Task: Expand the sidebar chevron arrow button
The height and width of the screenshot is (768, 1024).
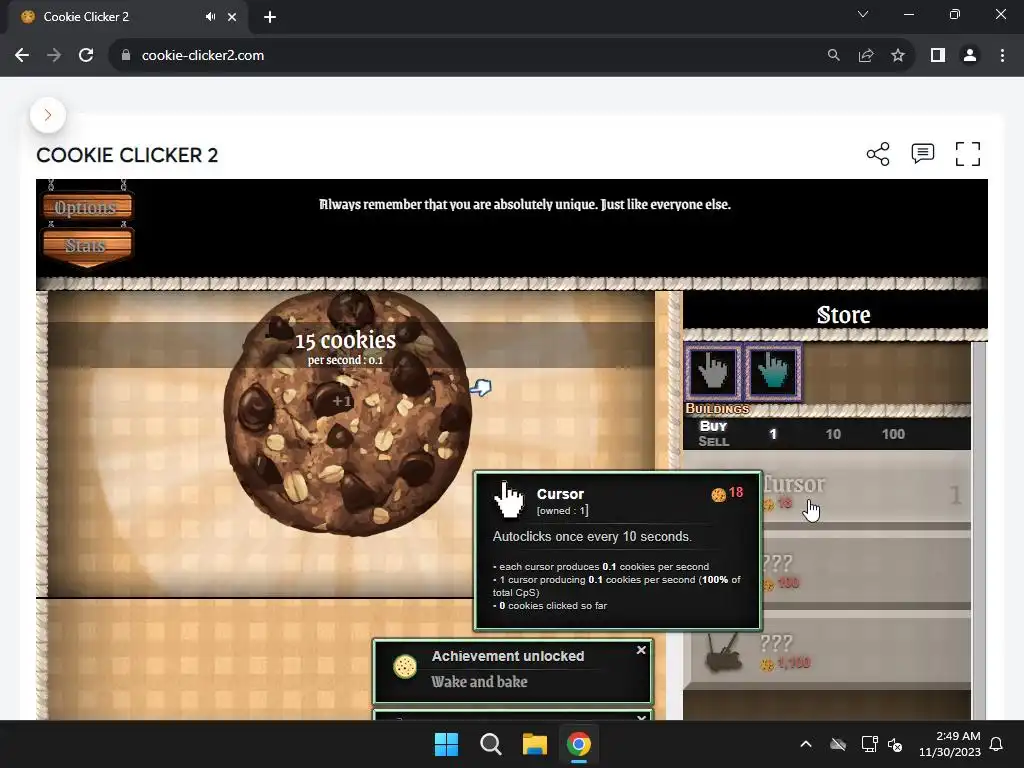Action: tap(48, 115)
